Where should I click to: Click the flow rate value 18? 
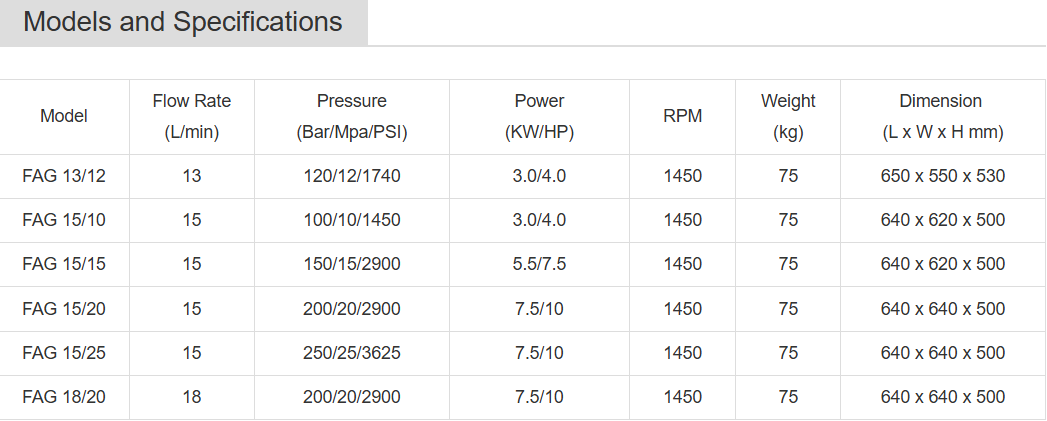pyautogui.click(x=192, y=398)
